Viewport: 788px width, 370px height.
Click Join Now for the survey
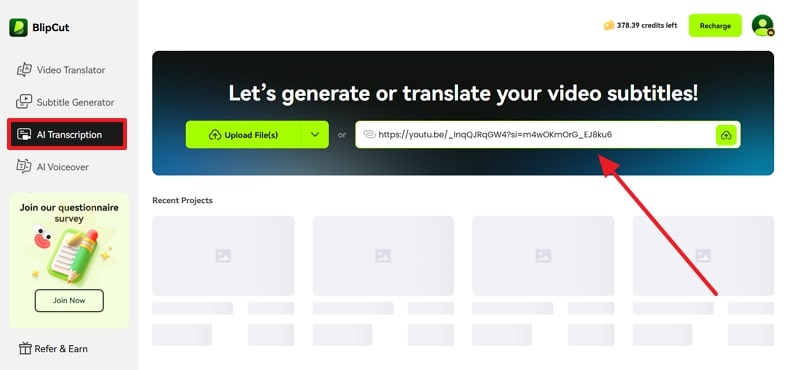pyautogui.click(x=69, y=301)
